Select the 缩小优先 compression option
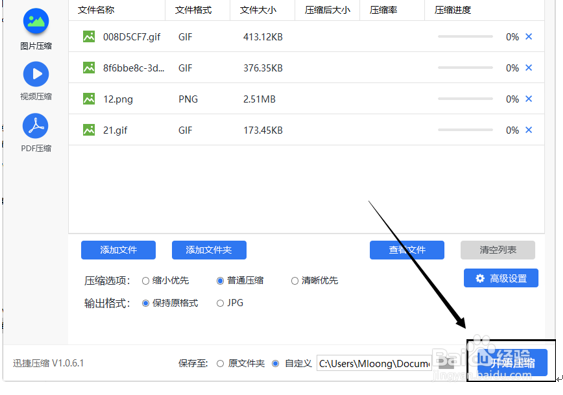This screenshot has height=395, width=563. pyautogui.click(x=166, y=280)
